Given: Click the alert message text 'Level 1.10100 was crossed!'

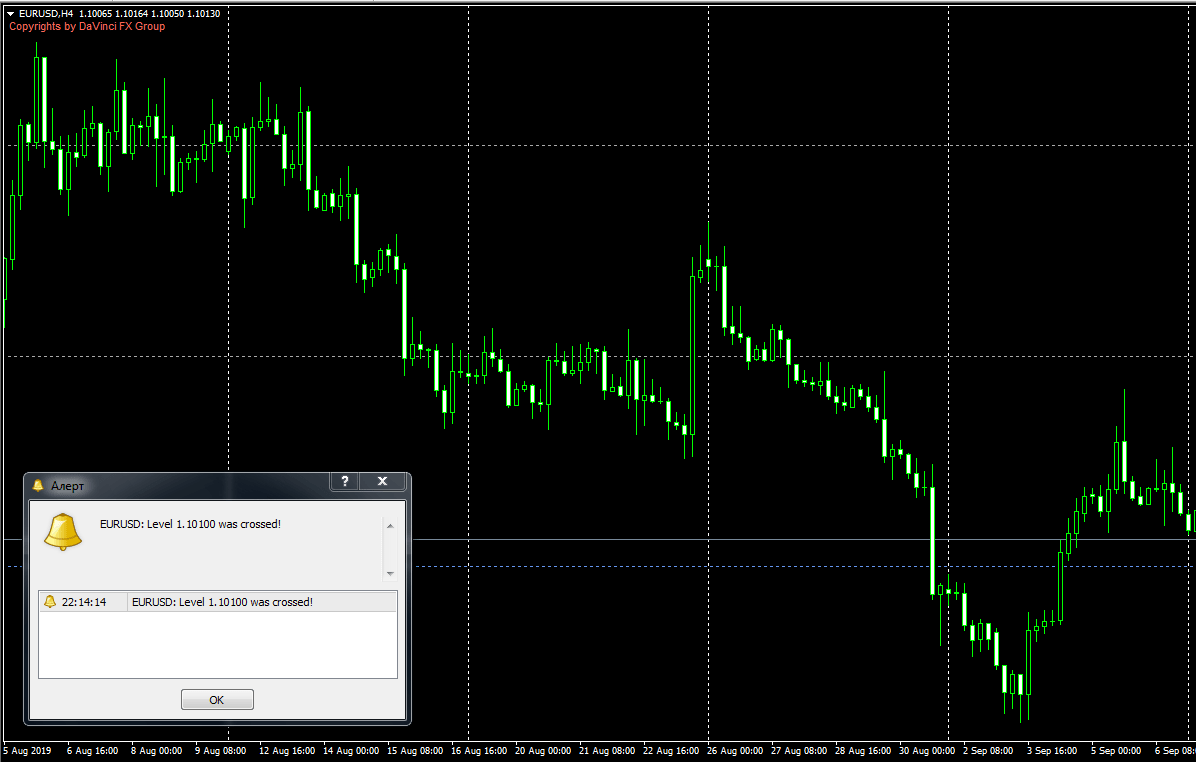Looking at the screenshot, I should (214, 524).
